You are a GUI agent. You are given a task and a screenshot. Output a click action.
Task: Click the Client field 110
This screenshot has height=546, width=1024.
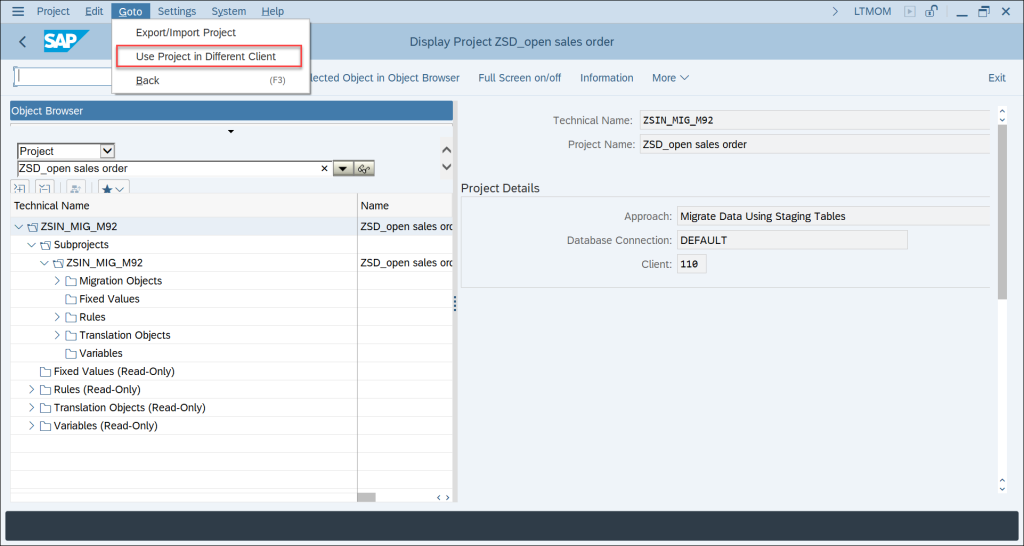coord(692,264)
